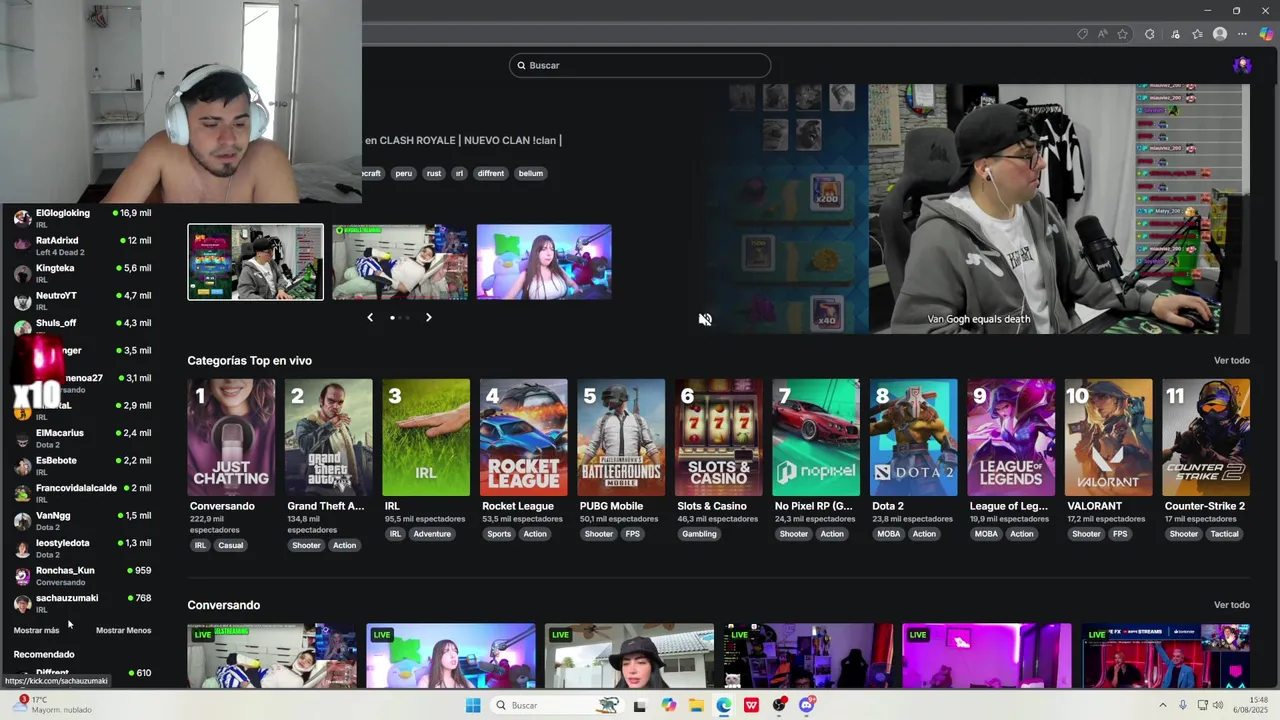Click ElGlogloking channel avatar in sidebar

[x=22, y=218]
